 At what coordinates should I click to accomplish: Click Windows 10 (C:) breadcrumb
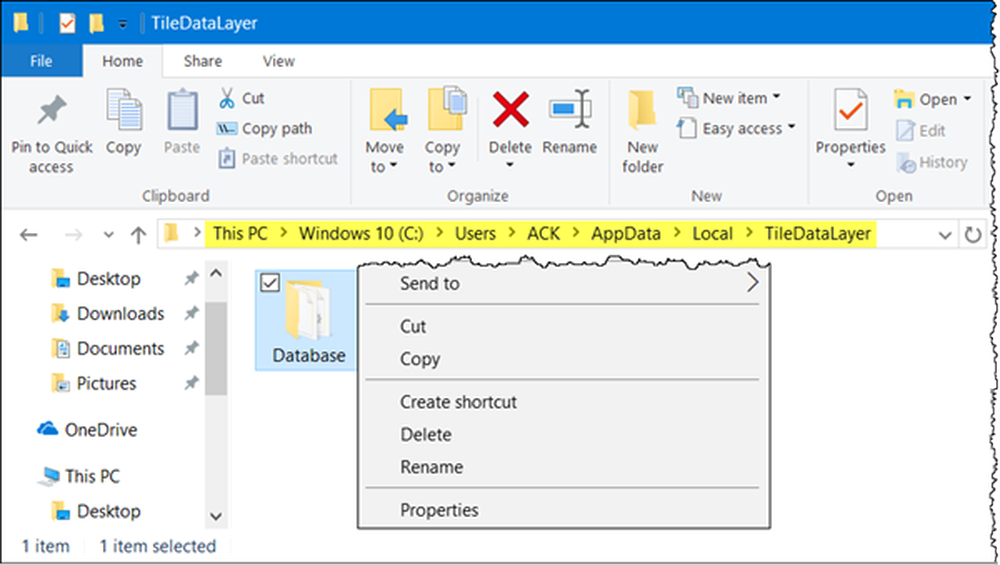coord(361,234)
